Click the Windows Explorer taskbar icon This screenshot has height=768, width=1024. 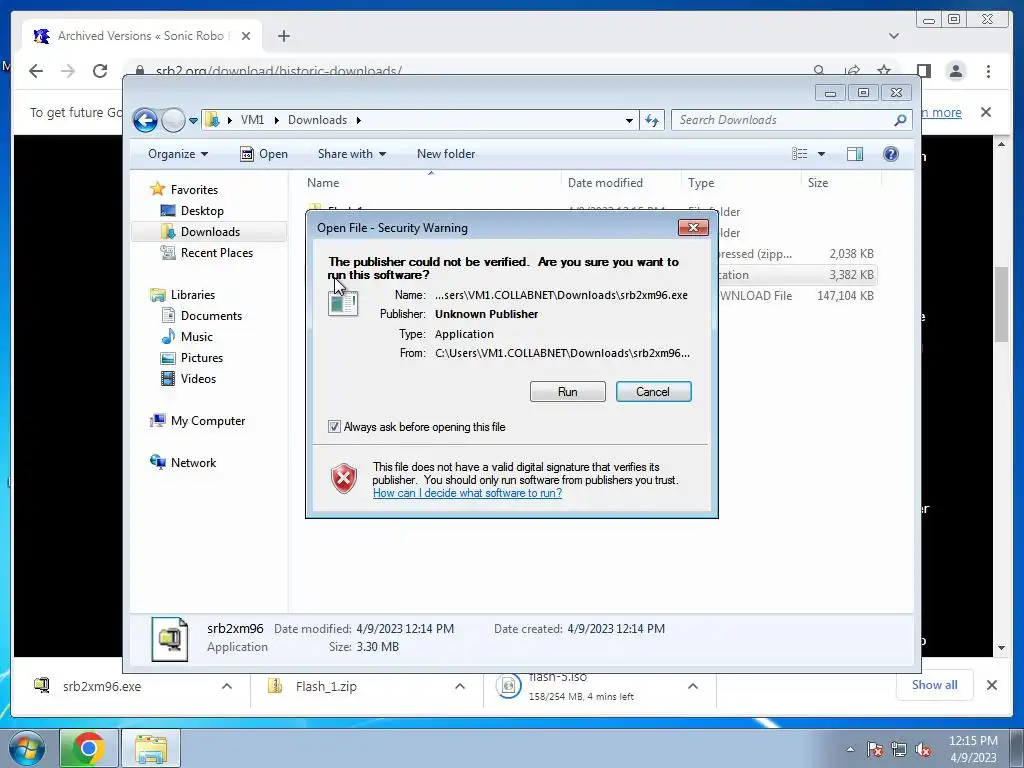pos(151,748)
